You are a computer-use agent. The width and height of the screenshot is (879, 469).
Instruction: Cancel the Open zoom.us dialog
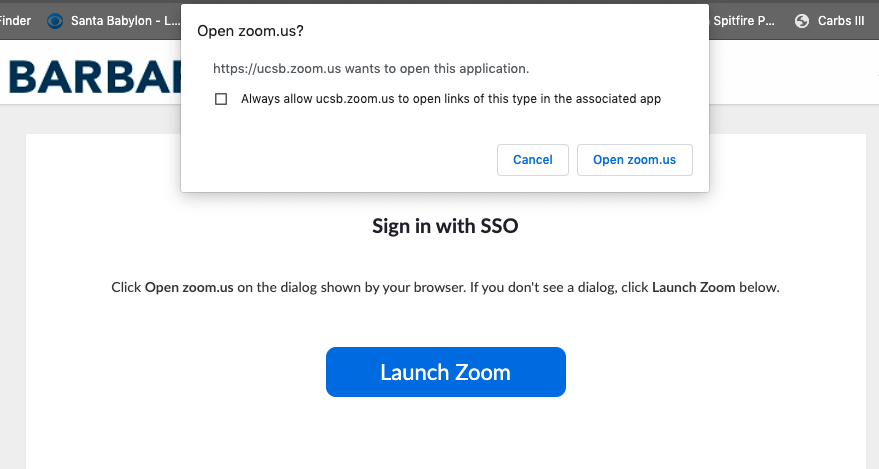[533, 160]
